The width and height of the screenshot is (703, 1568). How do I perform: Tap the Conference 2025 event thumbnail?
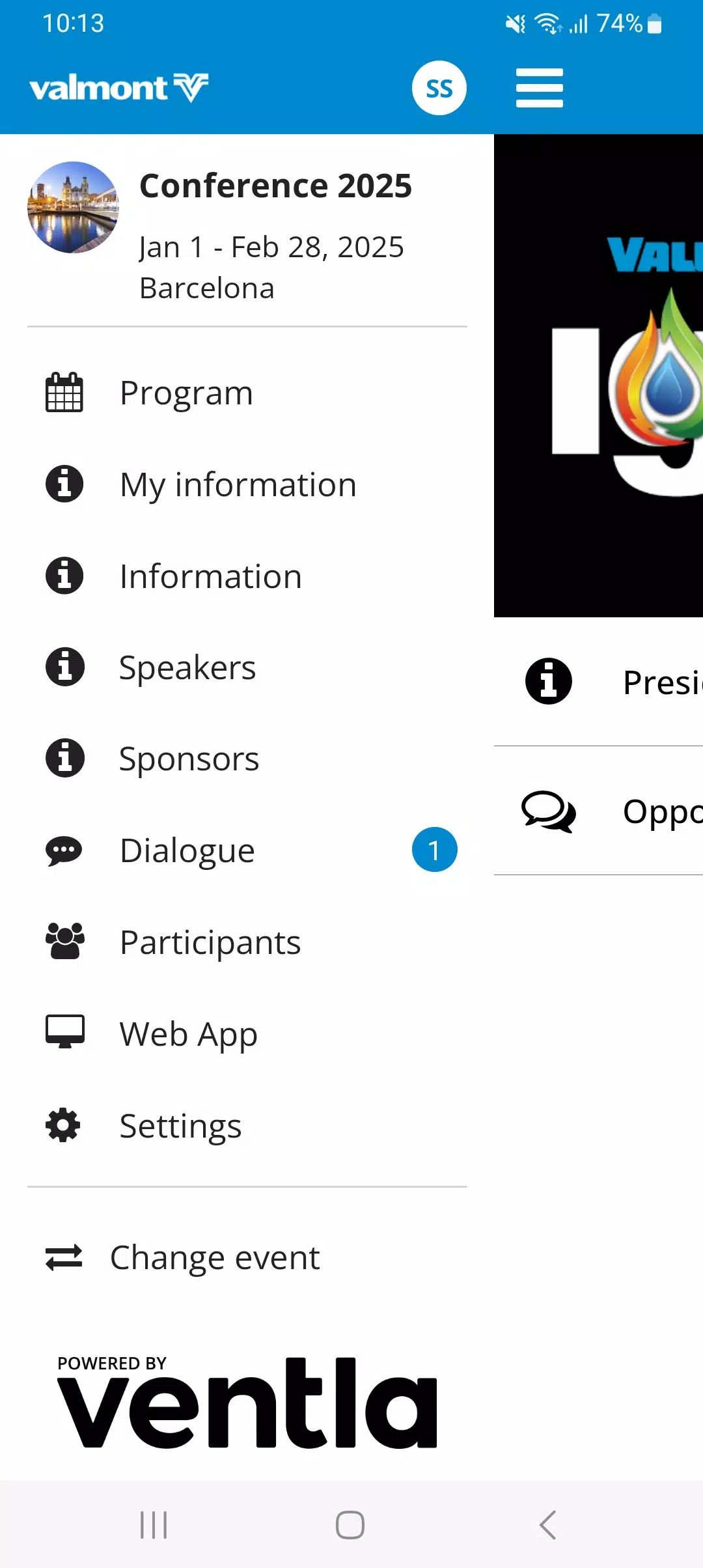coord(73,207)
